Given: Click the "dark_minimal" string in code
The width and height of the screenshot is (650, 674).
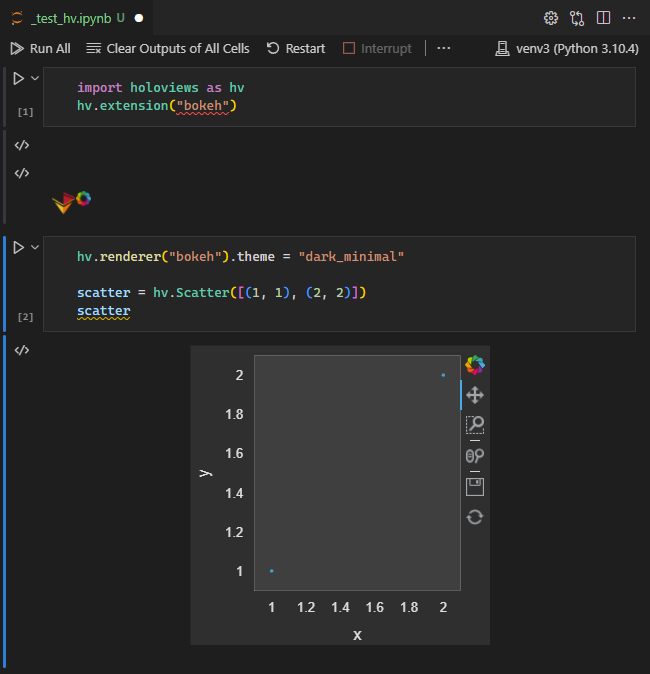Looking at the screenshot, I should [351, 257].
